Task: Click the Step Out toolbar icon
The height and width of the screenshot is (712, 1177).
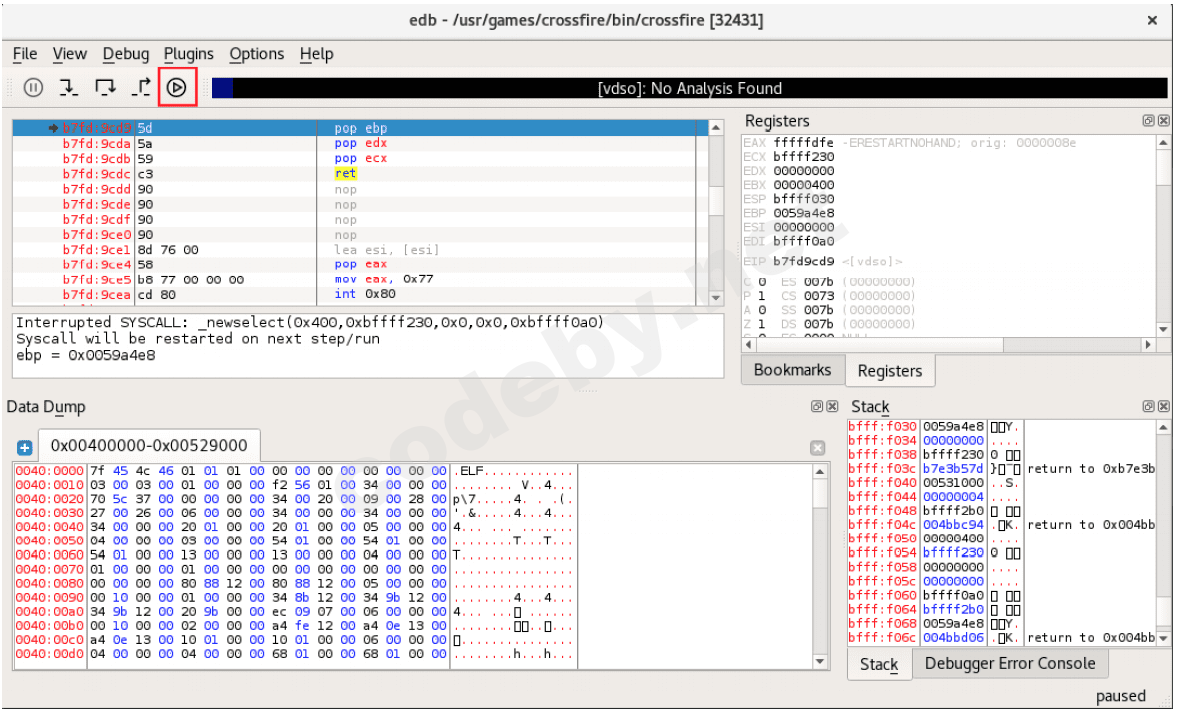Action: click(141, 88)
